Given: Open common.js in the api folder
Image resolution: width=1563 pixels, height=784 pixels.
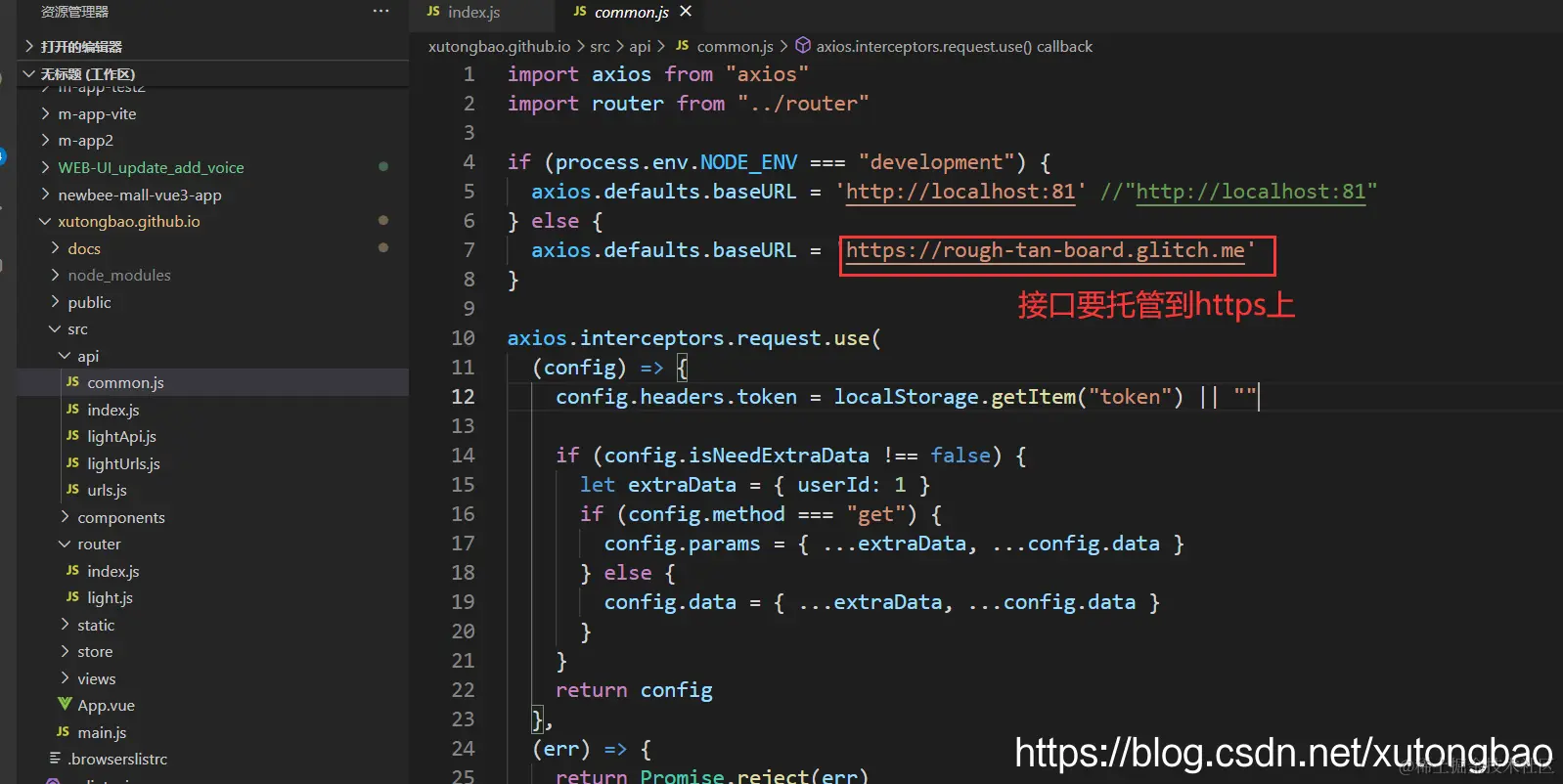Looking at the screenshot, I should point(125,382).
